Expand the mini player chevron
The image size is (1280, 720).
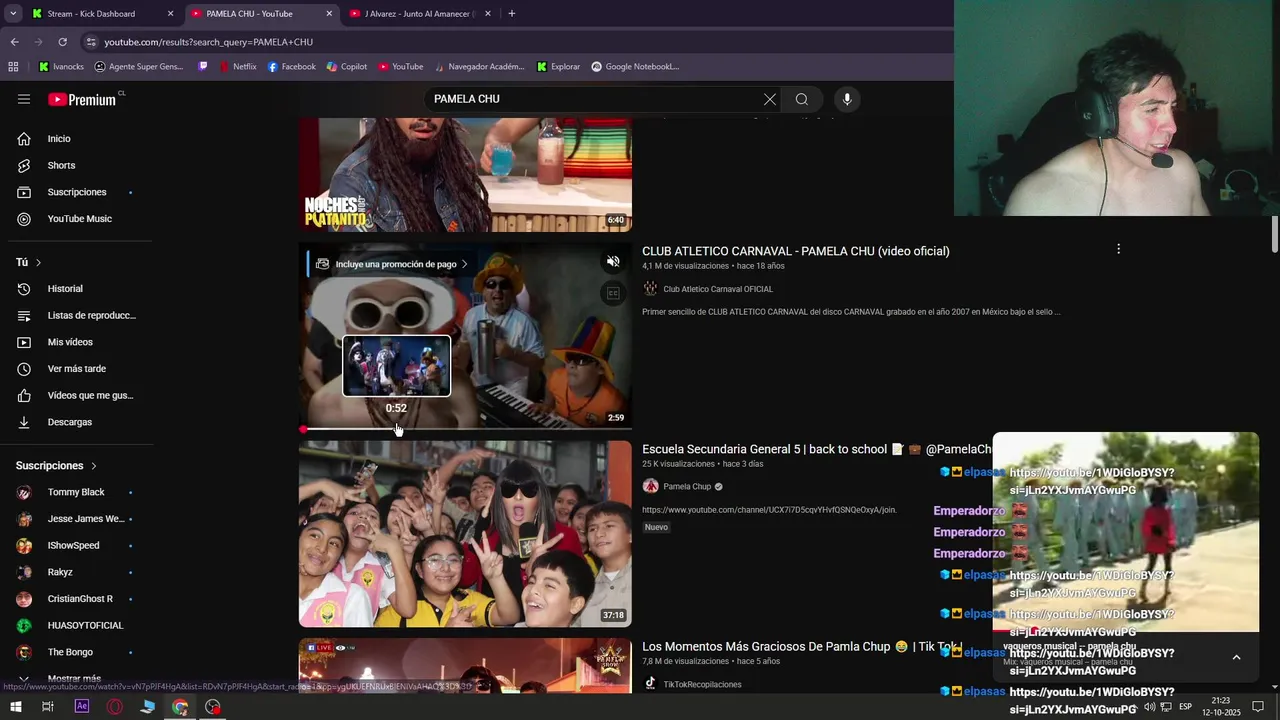tap(1236, 657)
